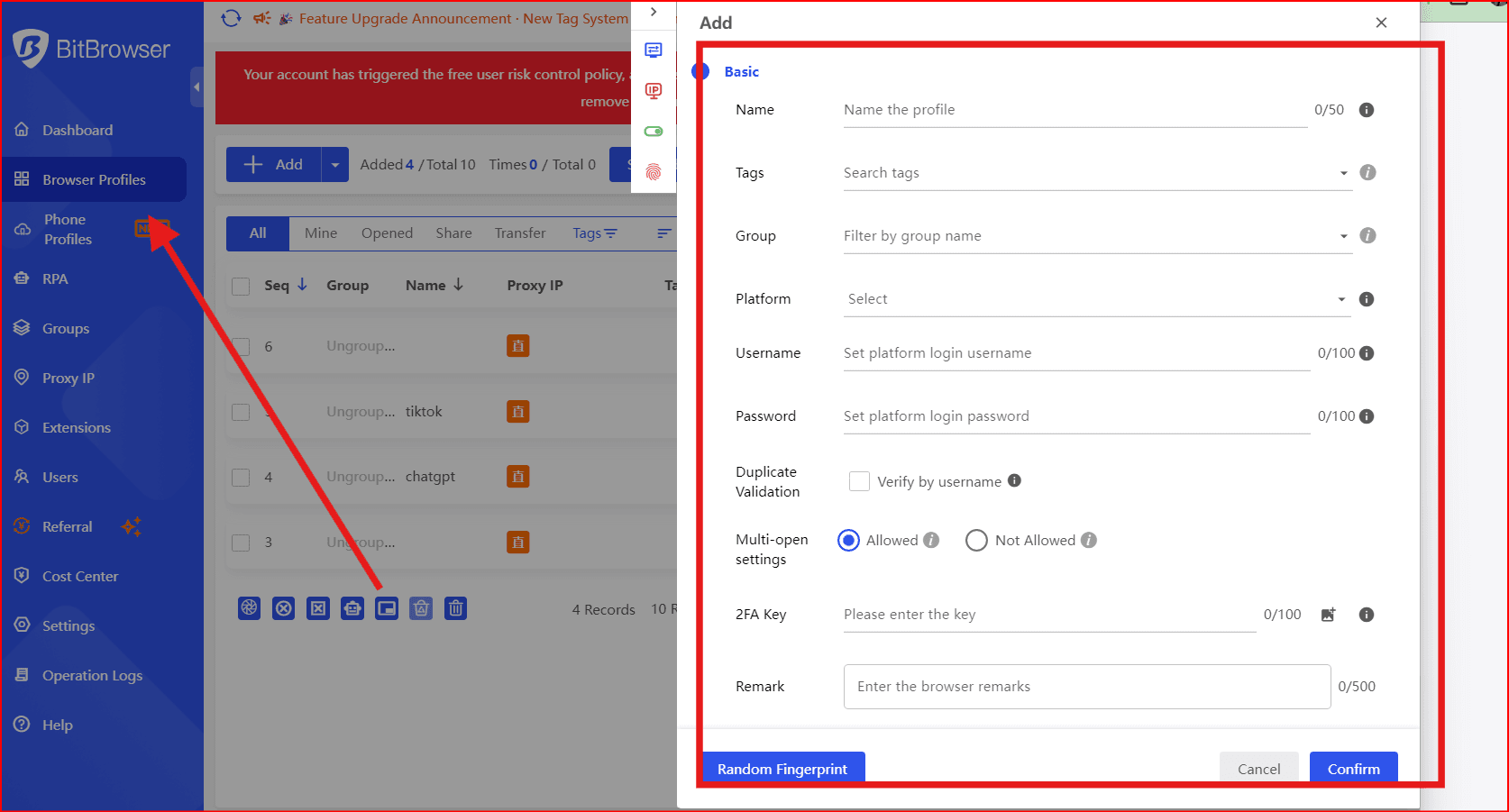
Task: Click the Name the profile input field
Action: (x=1075, y=110)
